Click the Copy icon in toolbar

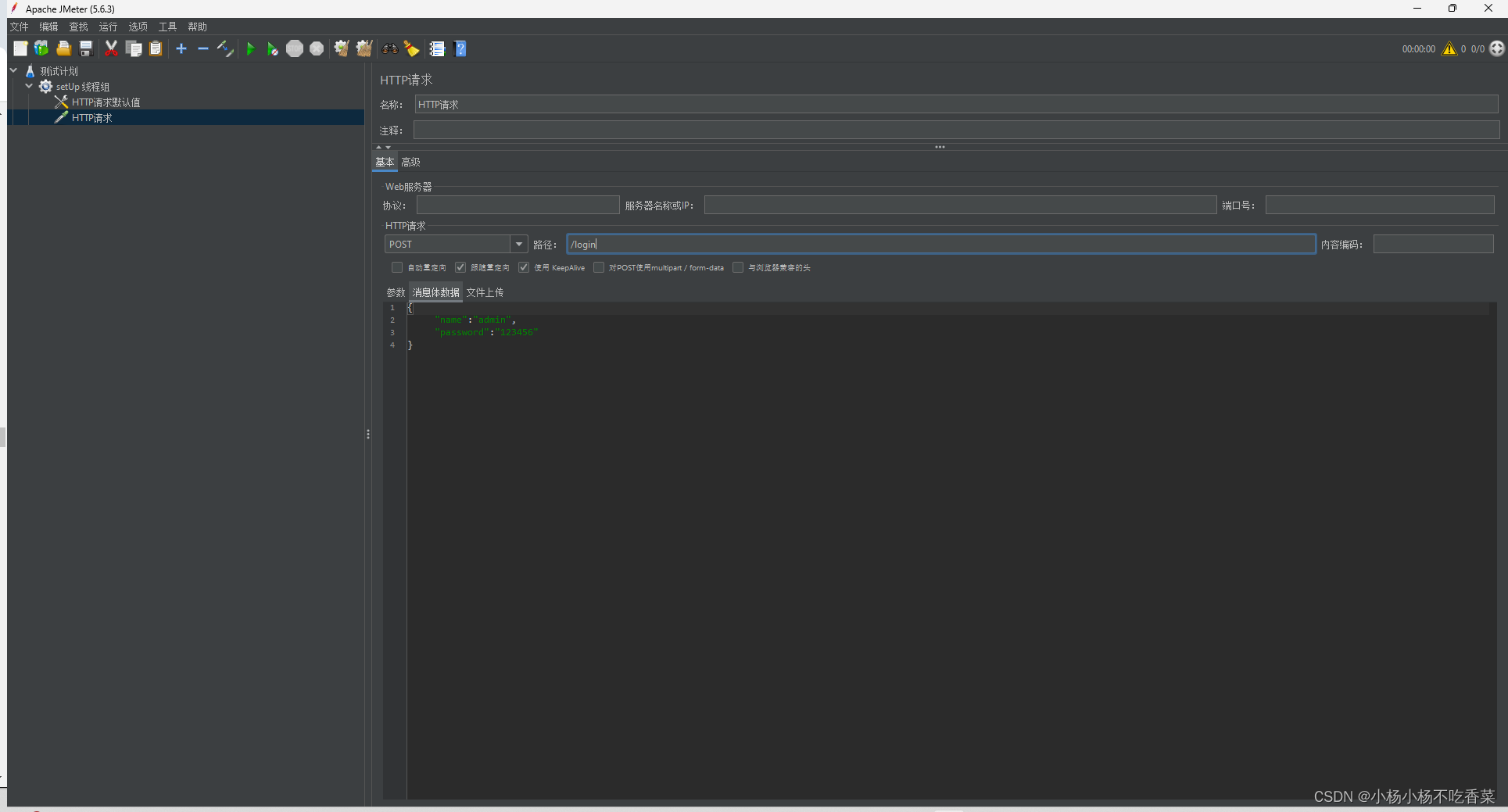[134, 48]
